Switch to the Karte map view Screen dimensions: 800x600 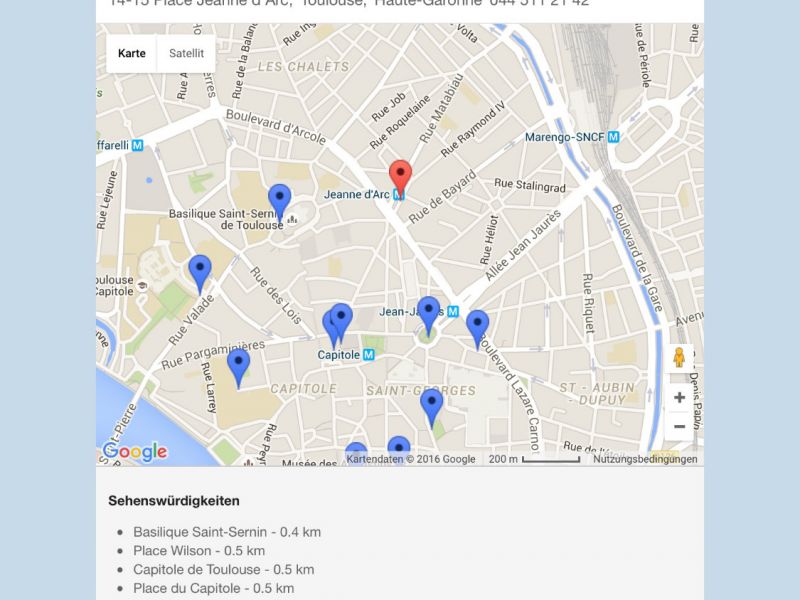coord(132,53)
